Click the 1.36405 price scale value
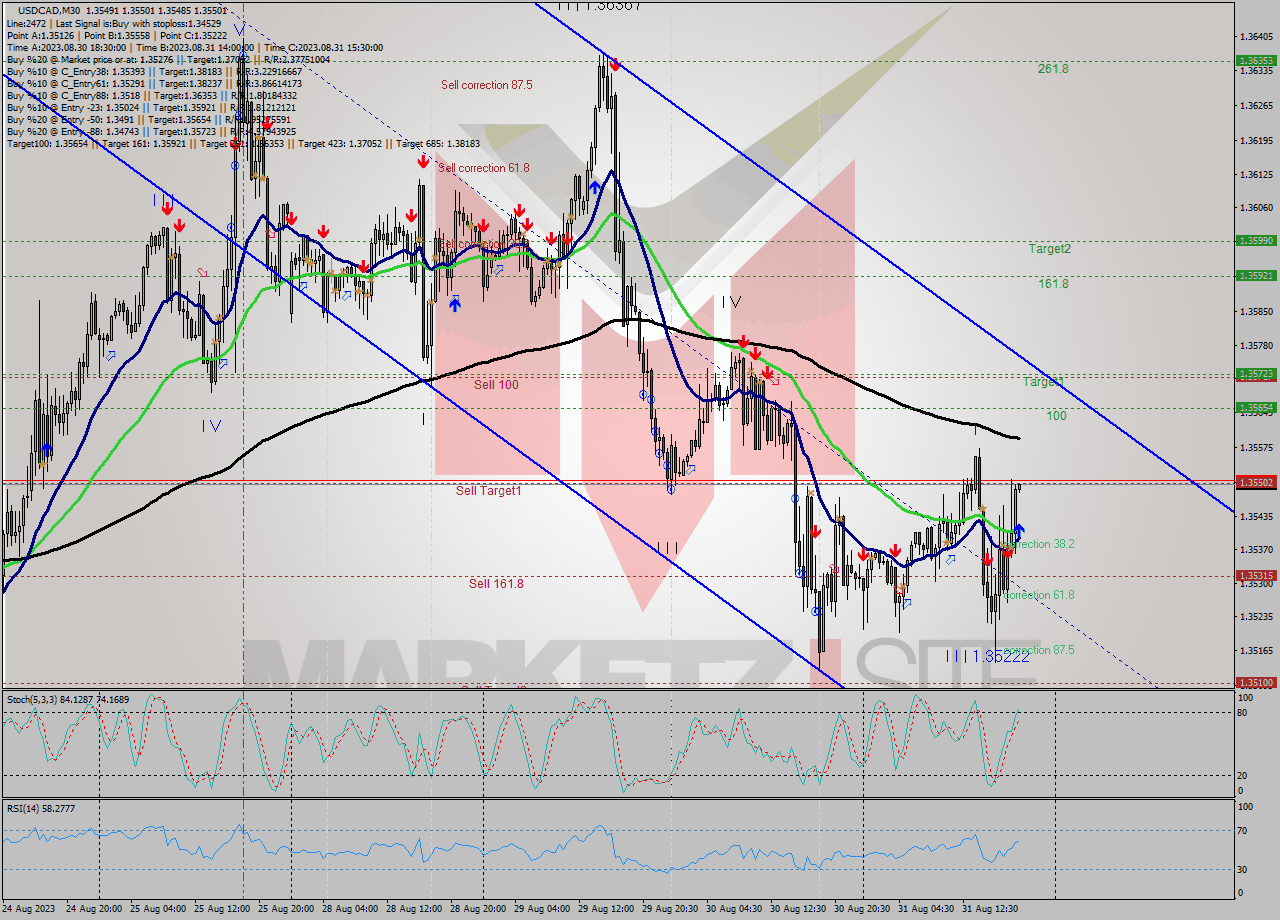This screenshot has width=1280, height=920. click(x=1256, y=37)
